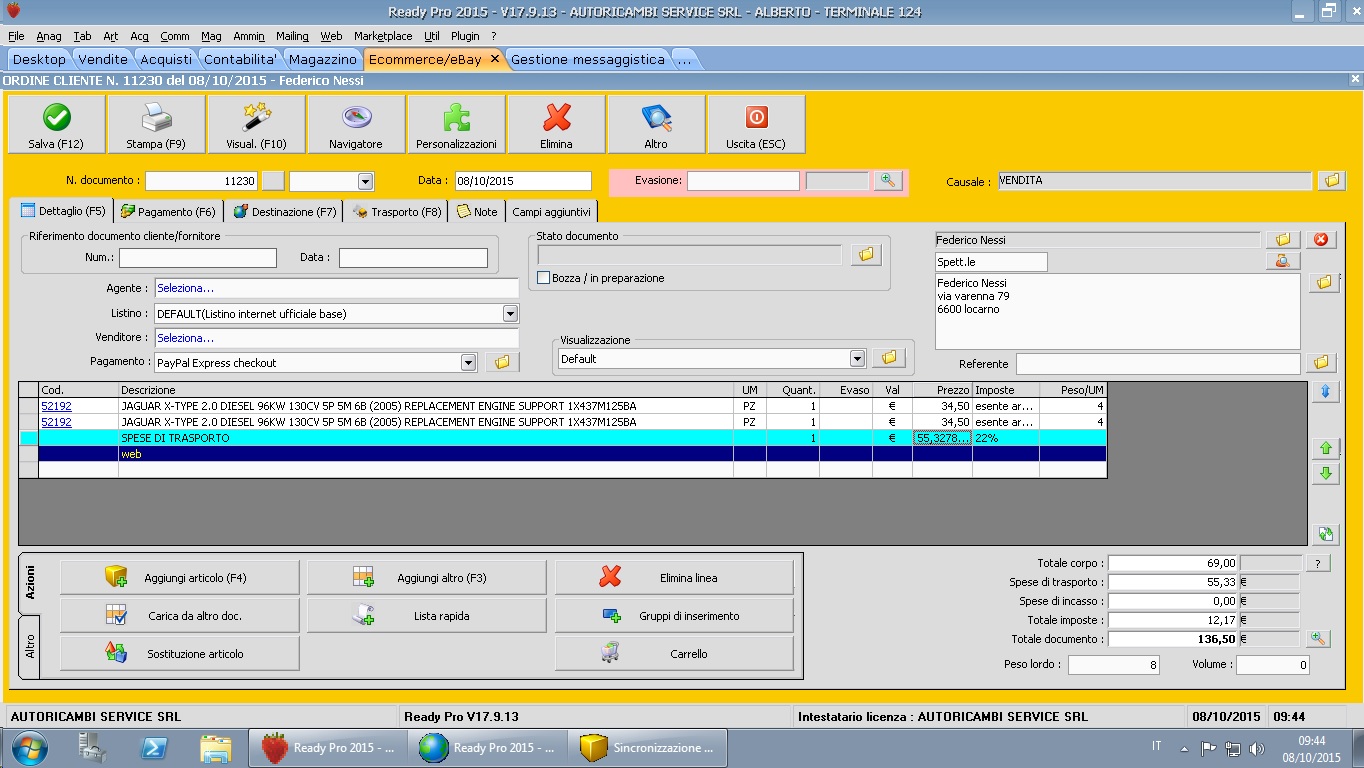Click the magnifier next to Evasione field
This screenshot has width=1364, height=768.
[x=887, y=181]
